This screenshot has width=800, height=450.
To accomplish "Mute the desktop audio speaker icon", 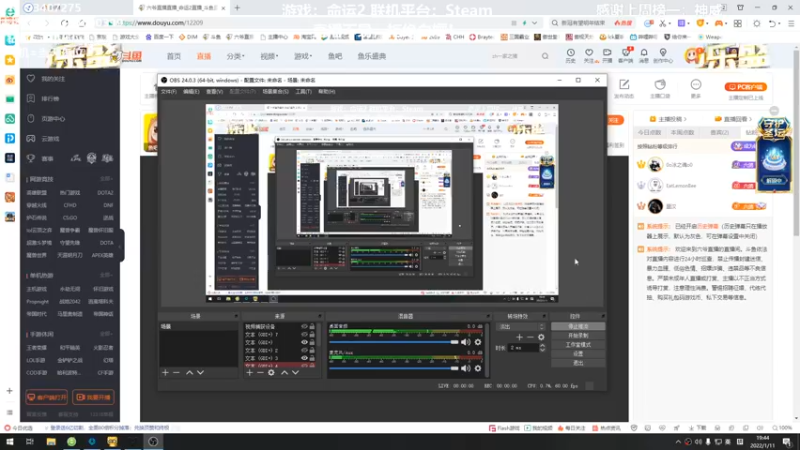I will click(x=466, y=342).
